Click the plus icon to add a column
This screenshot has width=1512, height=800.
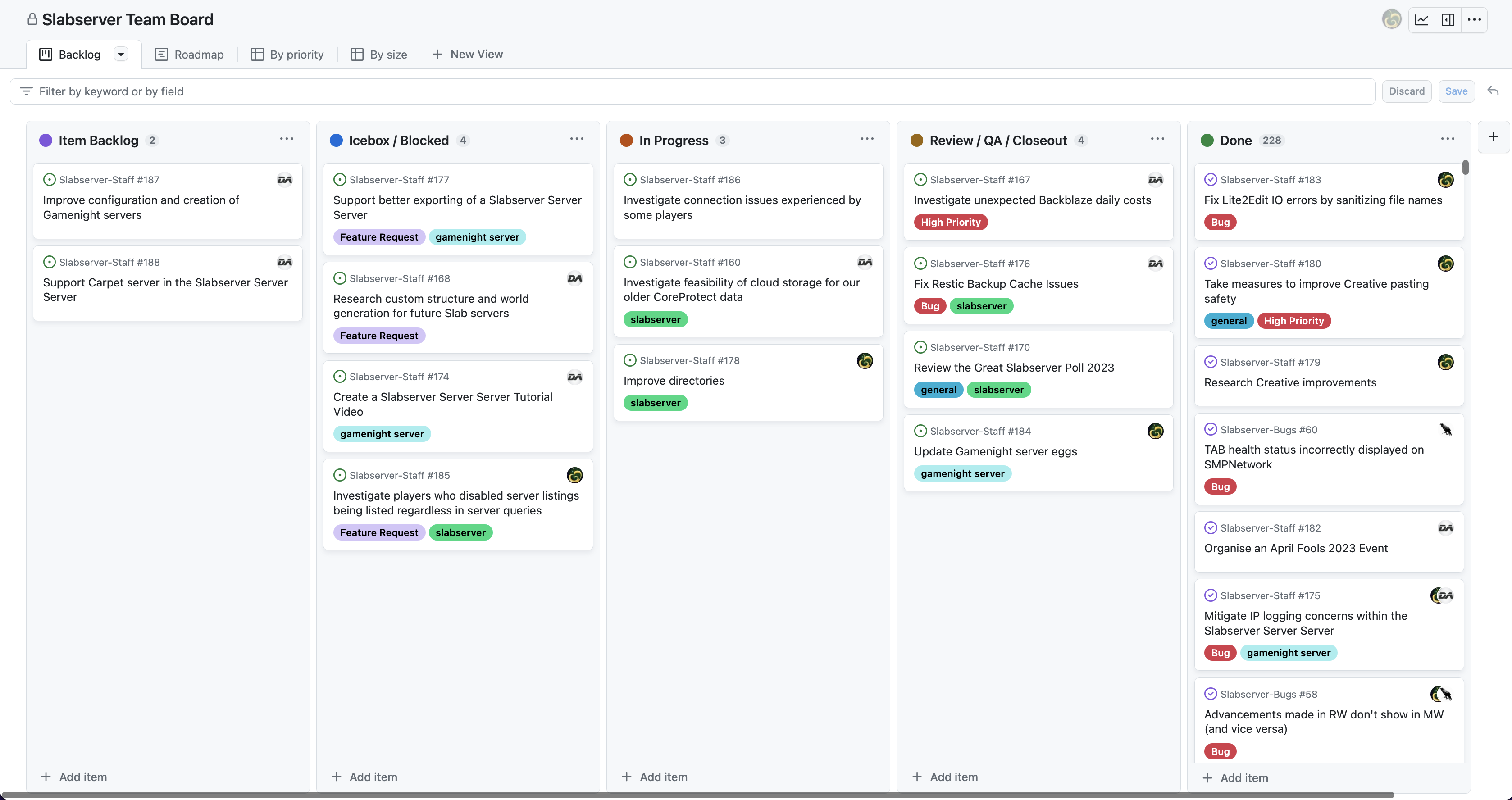[x=1493, y=137]
